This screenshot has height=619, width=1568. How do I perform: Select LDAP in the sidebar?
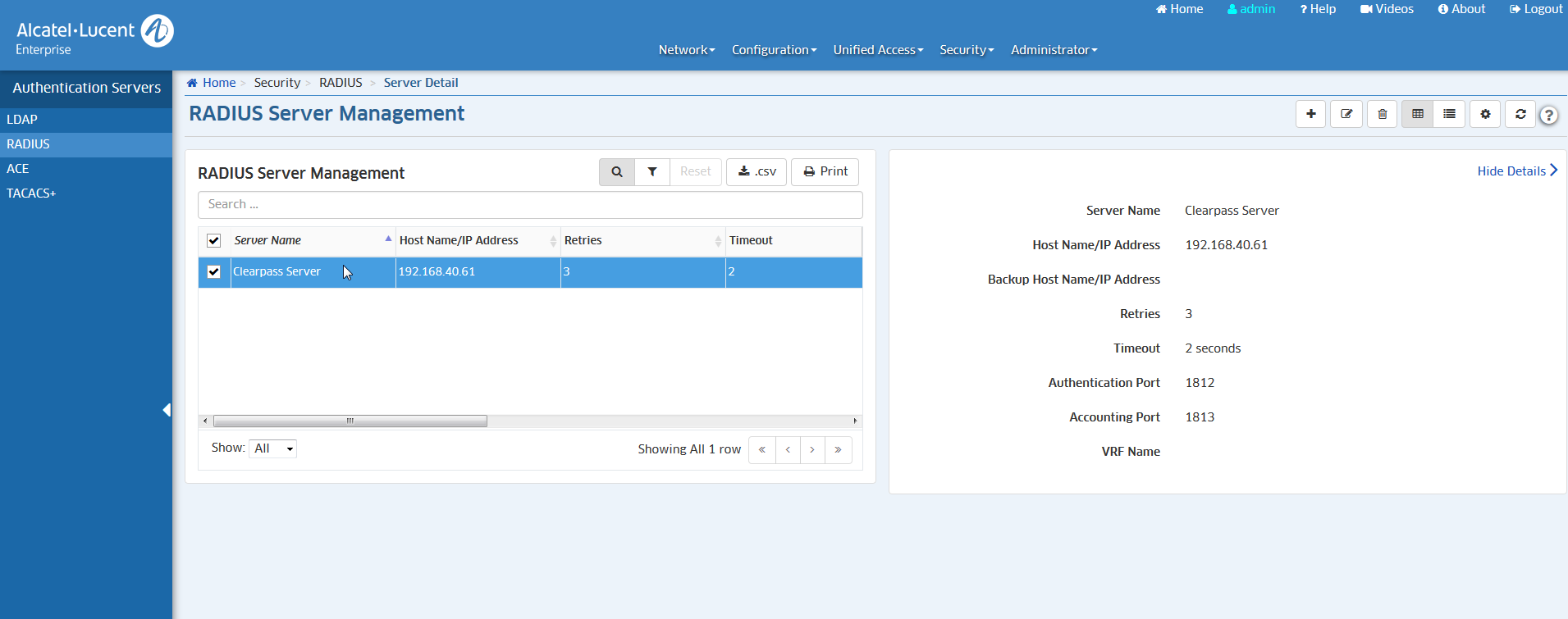point(22,120)
